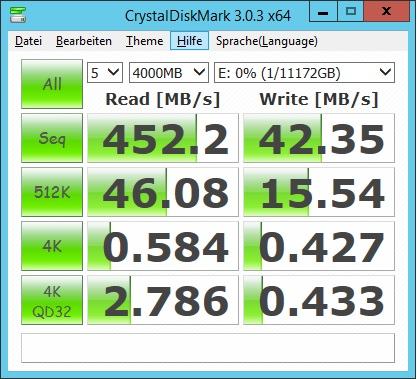
Task: Click the Write [MB/s] column header
Action: tap(319, 99)
